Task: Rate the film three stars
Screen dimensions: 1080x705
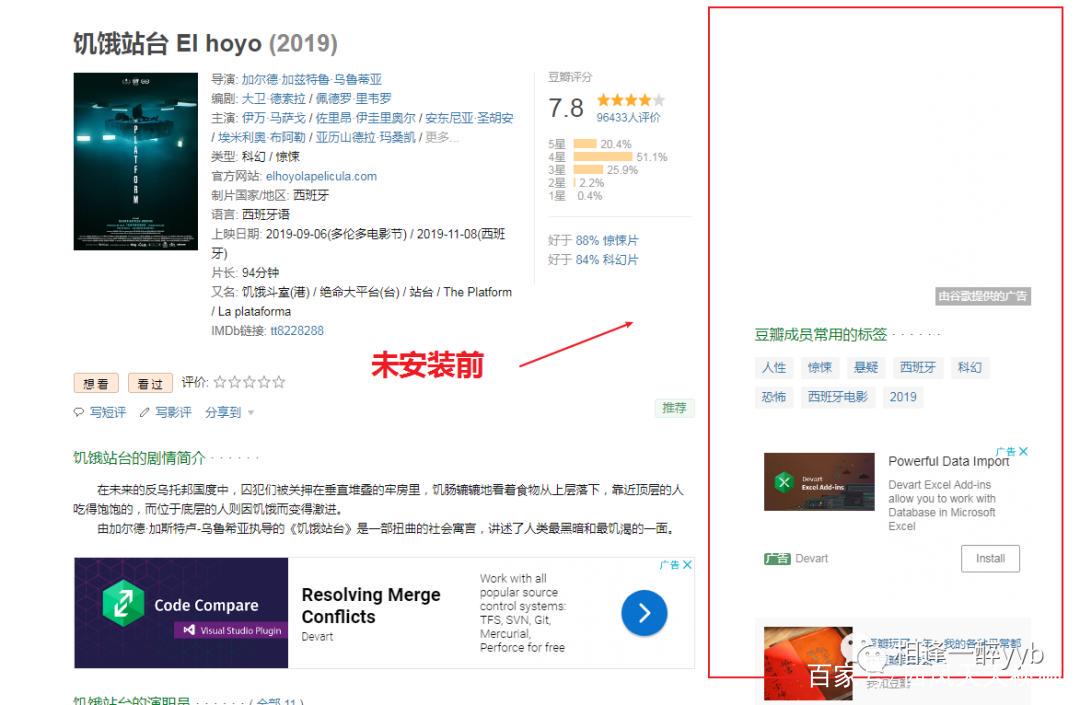Action: (249, 382)
